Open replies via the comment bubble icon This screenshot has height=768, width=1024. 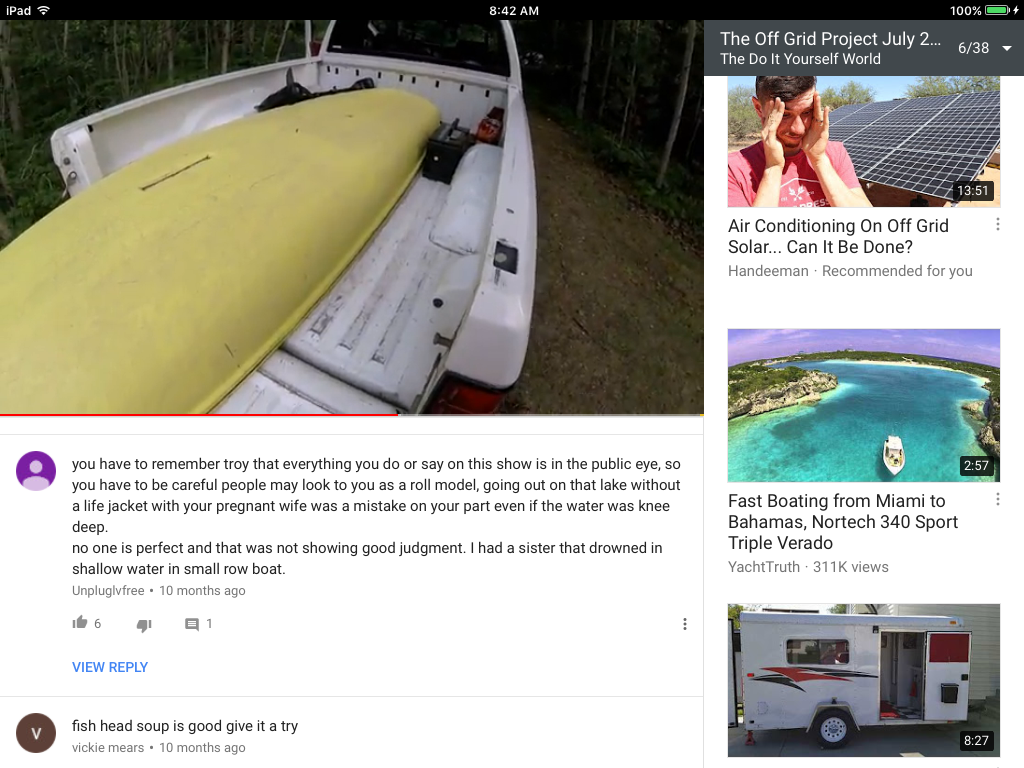click(191, 624)
